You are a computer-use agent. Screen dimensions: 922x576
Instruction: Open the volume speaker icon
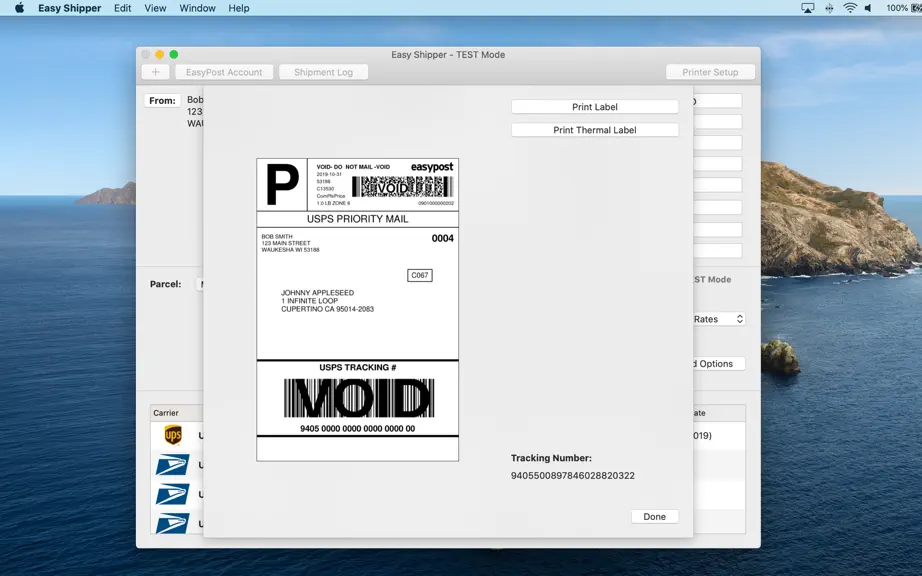coord(868,8)
